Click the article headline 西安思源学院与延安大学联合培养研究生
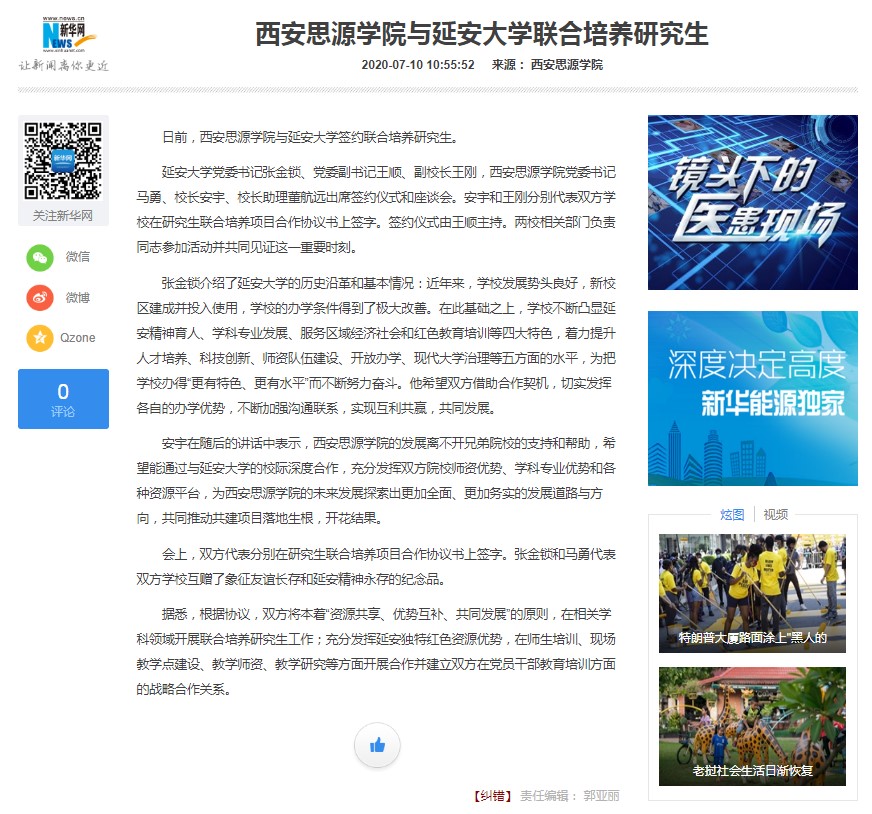 (482, 34)
